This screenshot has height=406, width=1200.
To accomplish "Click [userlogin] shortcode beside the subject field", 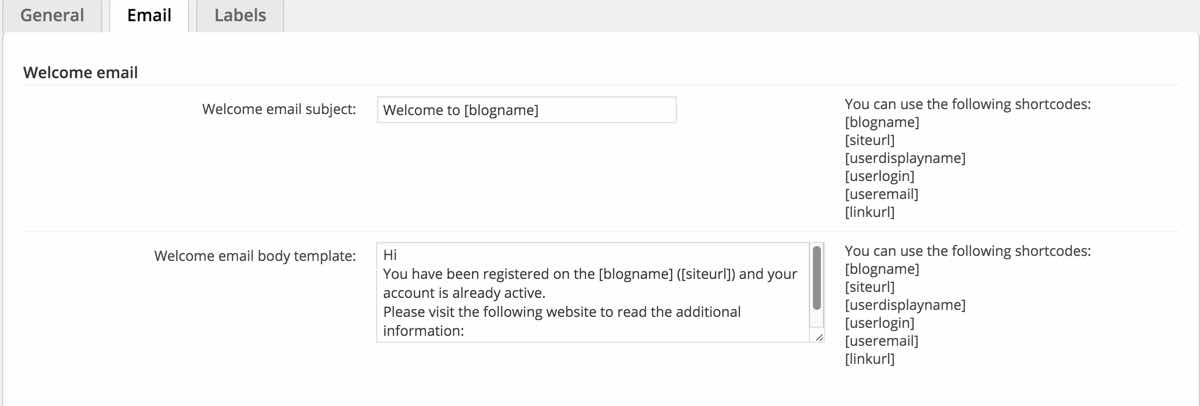I will coord(879,176).
